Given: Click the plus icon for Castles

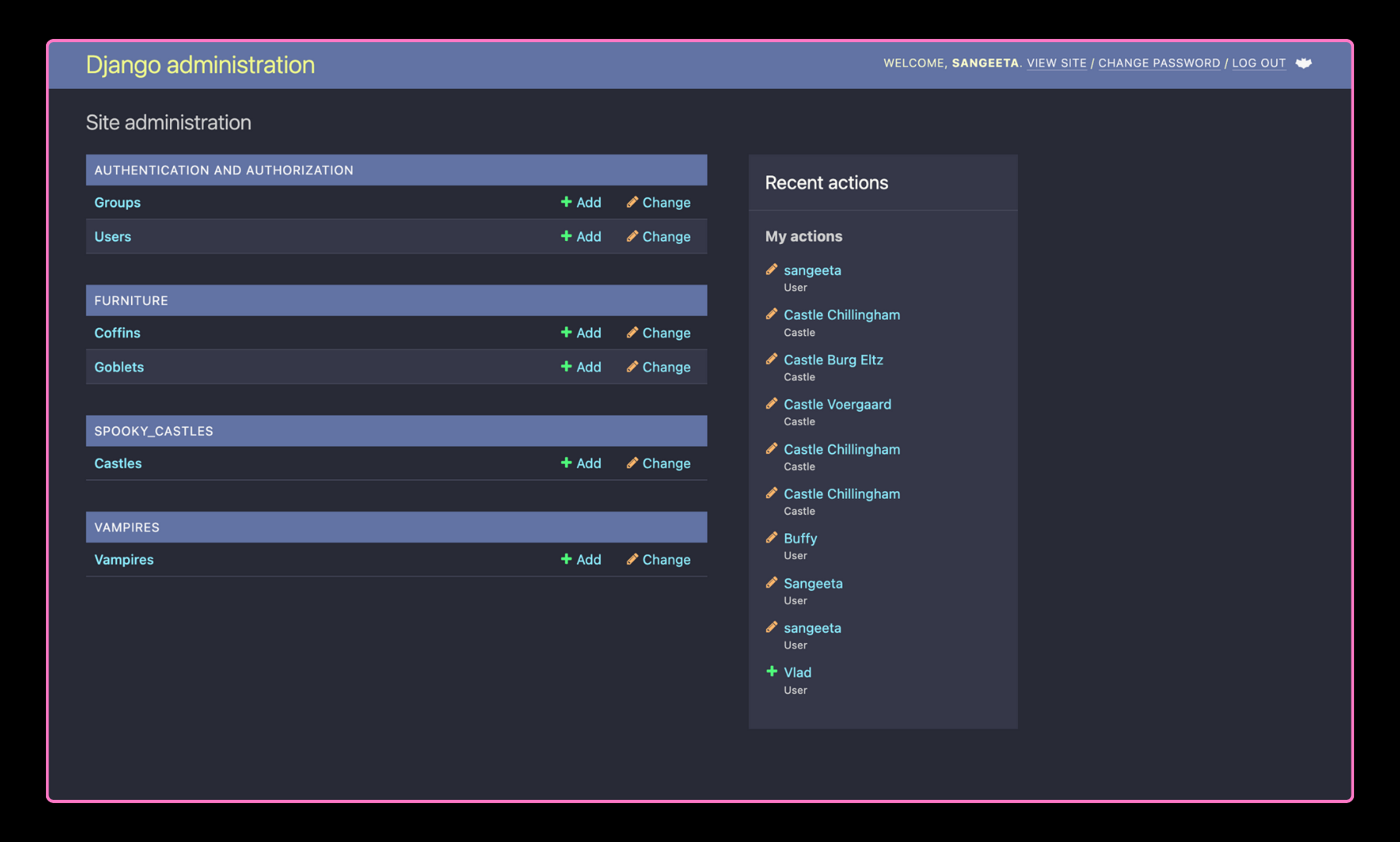Looking at the screenshot, I should click(x=566, y=462).
